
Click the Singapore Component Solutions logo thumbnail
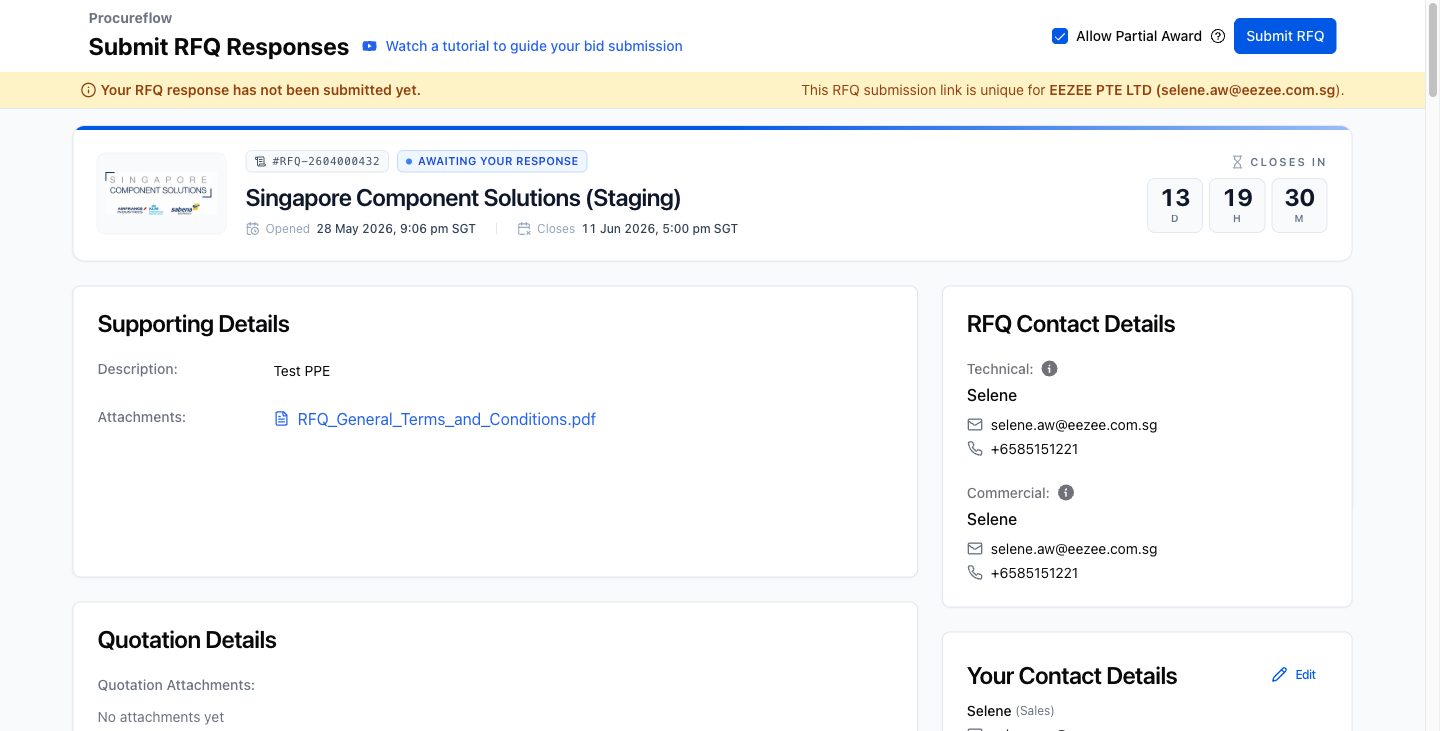[162, 194]
